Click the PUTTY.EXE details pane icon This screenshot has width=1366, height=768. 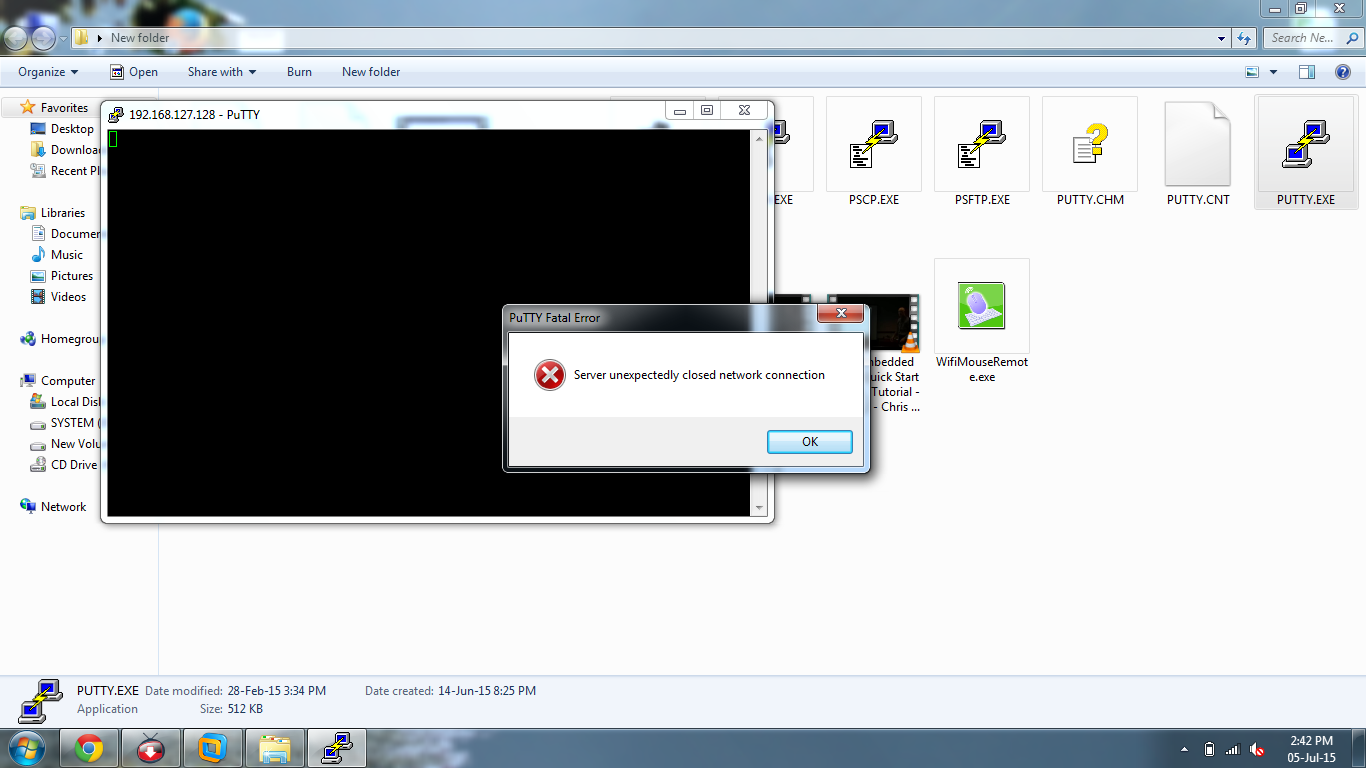pyautogui.click(x=40, y=701)
